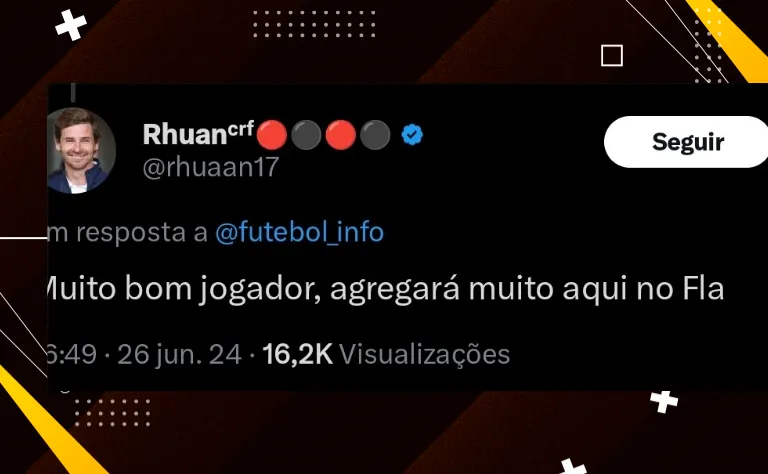Click the 16,2K Visualizações count
The image size is (768, 474).
coord(386,354)
